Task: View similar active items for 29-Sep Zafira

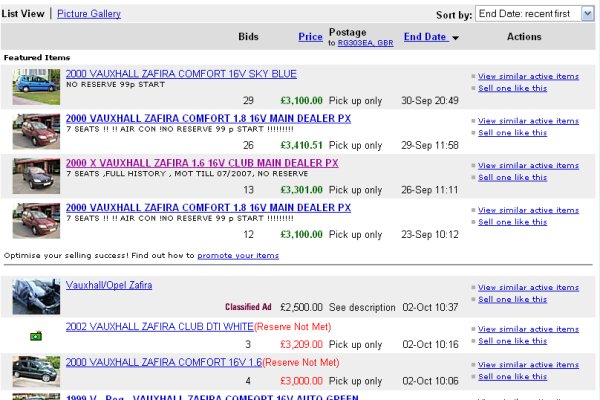Action: point(528,121)
